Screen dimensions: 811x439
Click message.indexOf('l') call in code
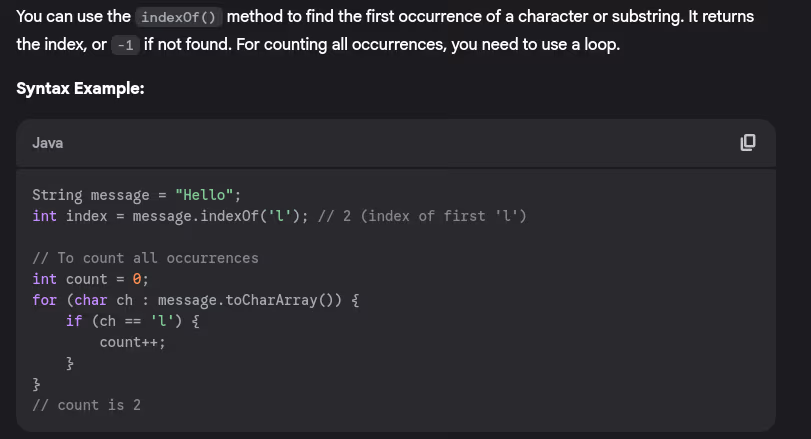tap(212, 216)
